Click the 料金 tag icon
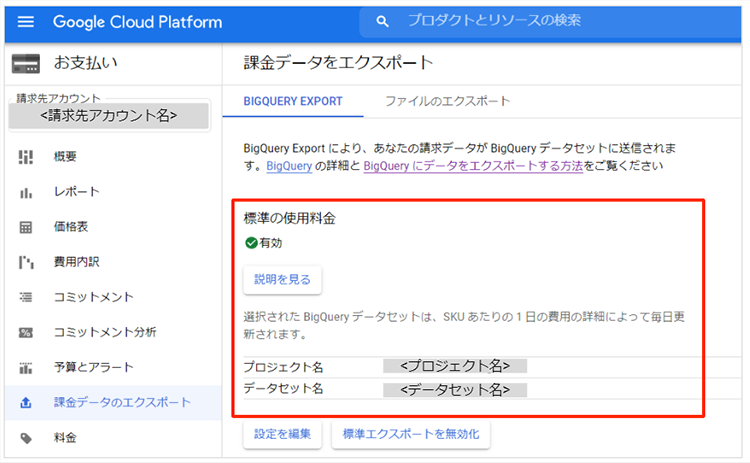Screen dimensions: 750x463 [26, 438]
